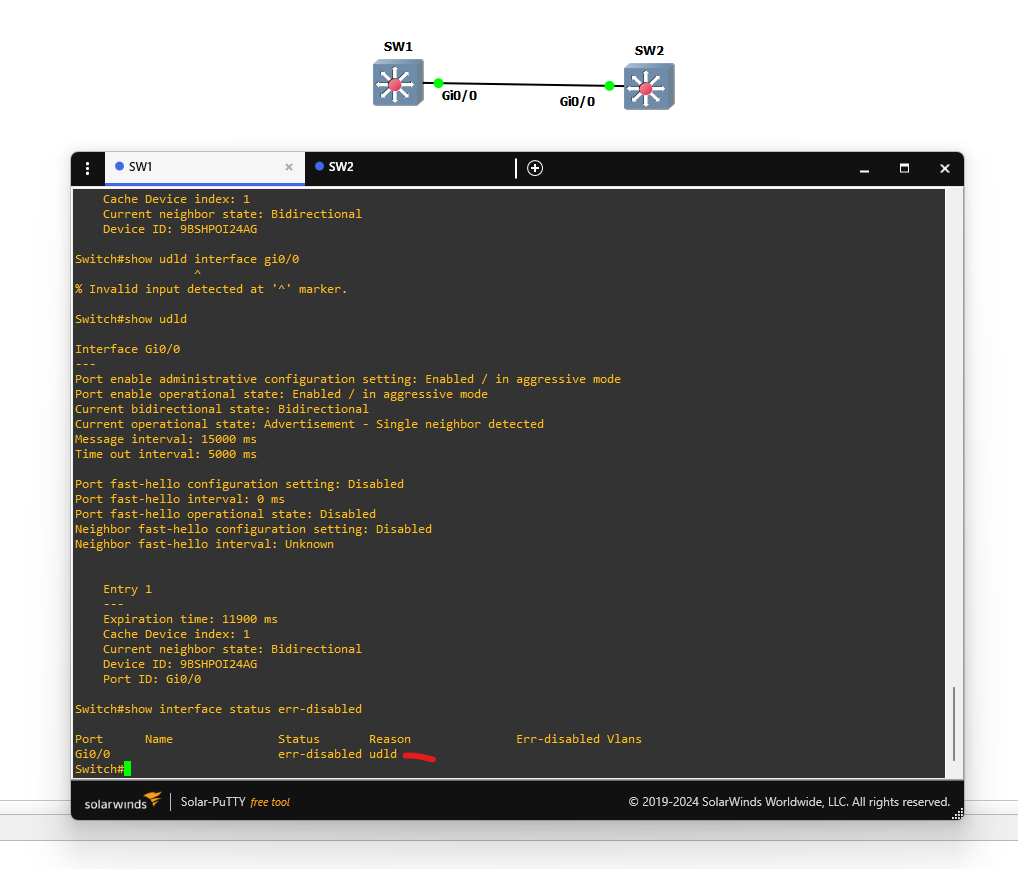Click 'Current bidirectional state: Bidirectional' line

[x=221, y=409]
